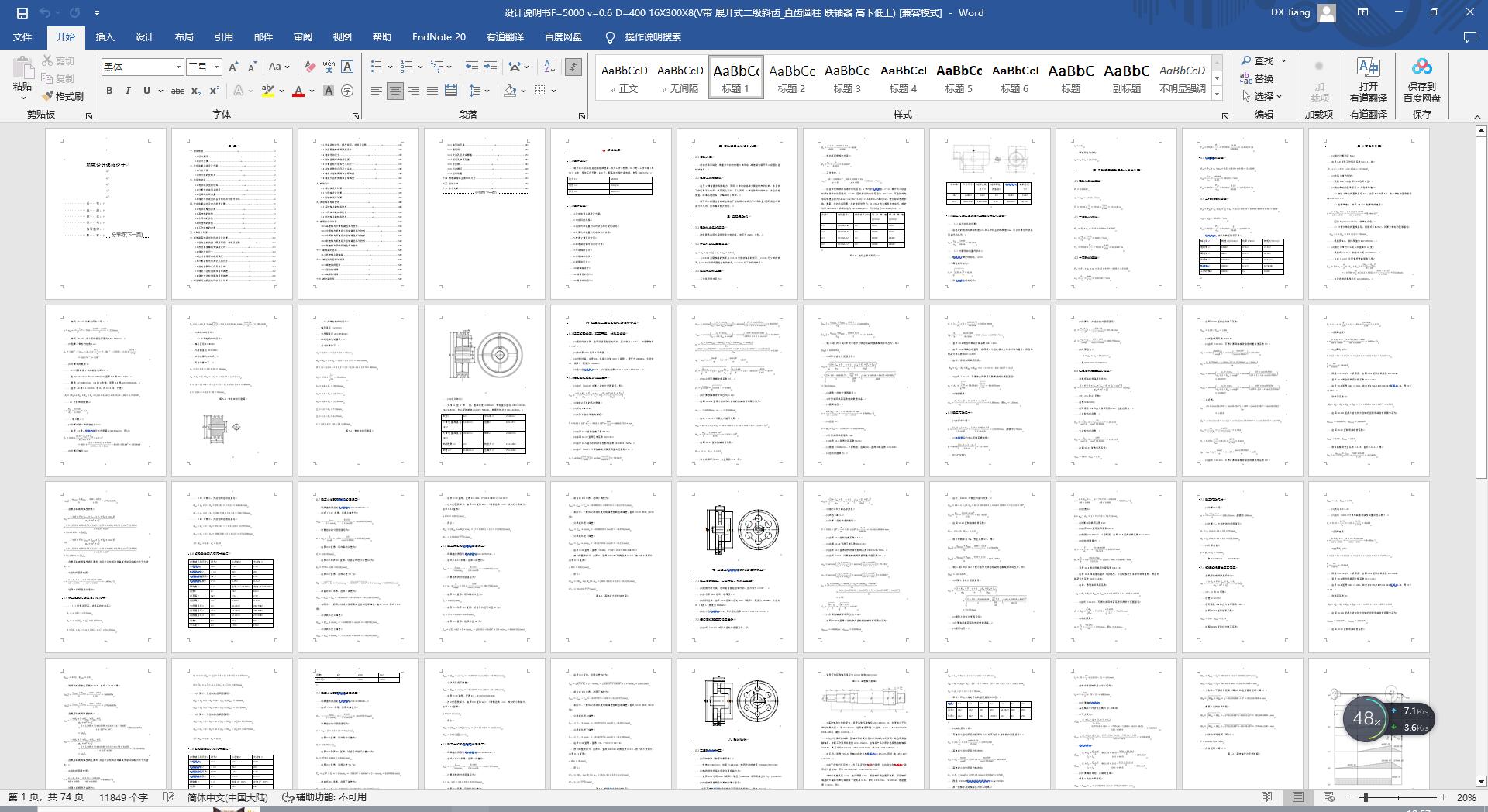Open the font name dropdown showing 黑体
The height and width of the screenshot is (812, 1488).
coord(178,67)
